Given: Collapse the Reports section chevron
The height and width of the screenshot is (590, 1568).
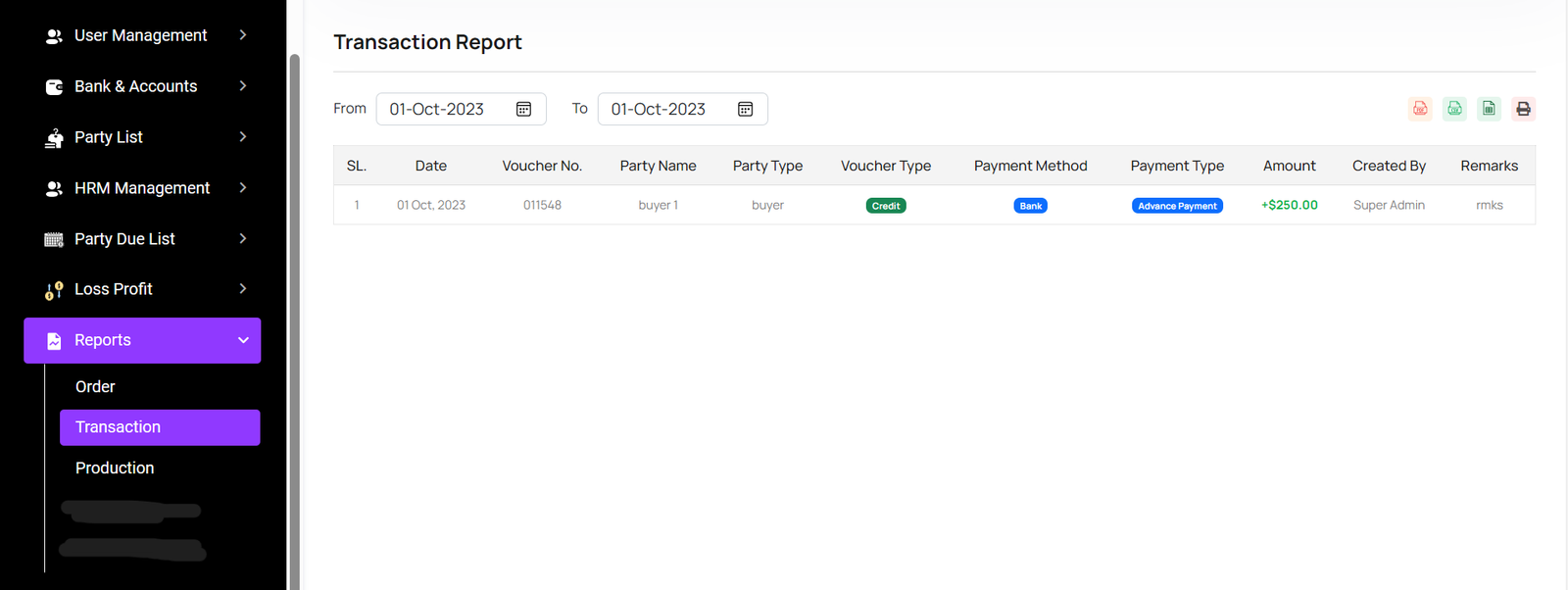Looking at the screenshot, I should click(243, 340).
